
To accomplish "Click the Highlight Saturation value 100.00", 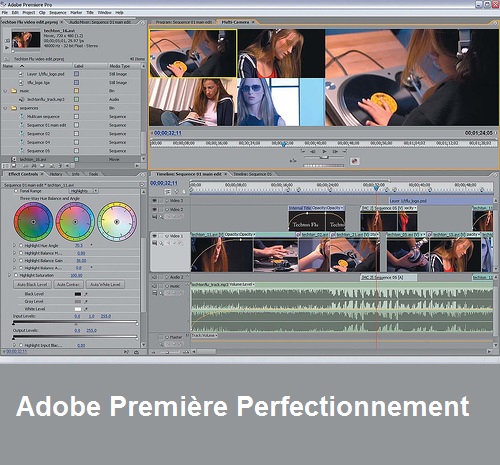I will 76,275.
